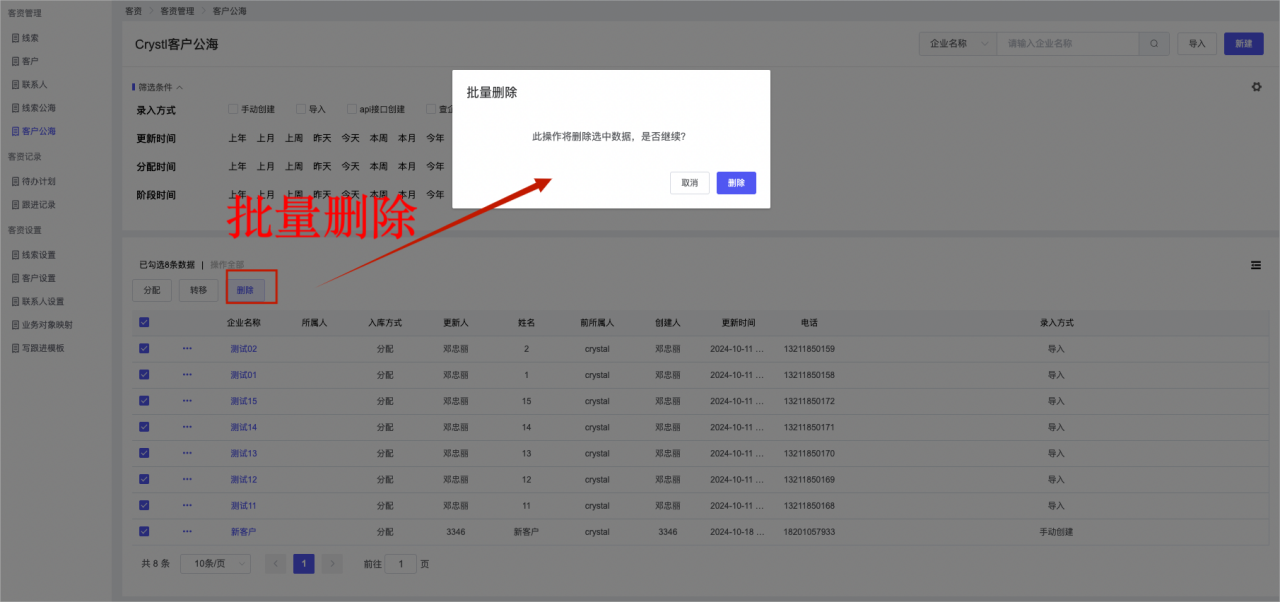The width and height of the screenshot is (1280, 602).
Task: Collapse the 筛选条件 filter section
Action: (x=160, y=87)
